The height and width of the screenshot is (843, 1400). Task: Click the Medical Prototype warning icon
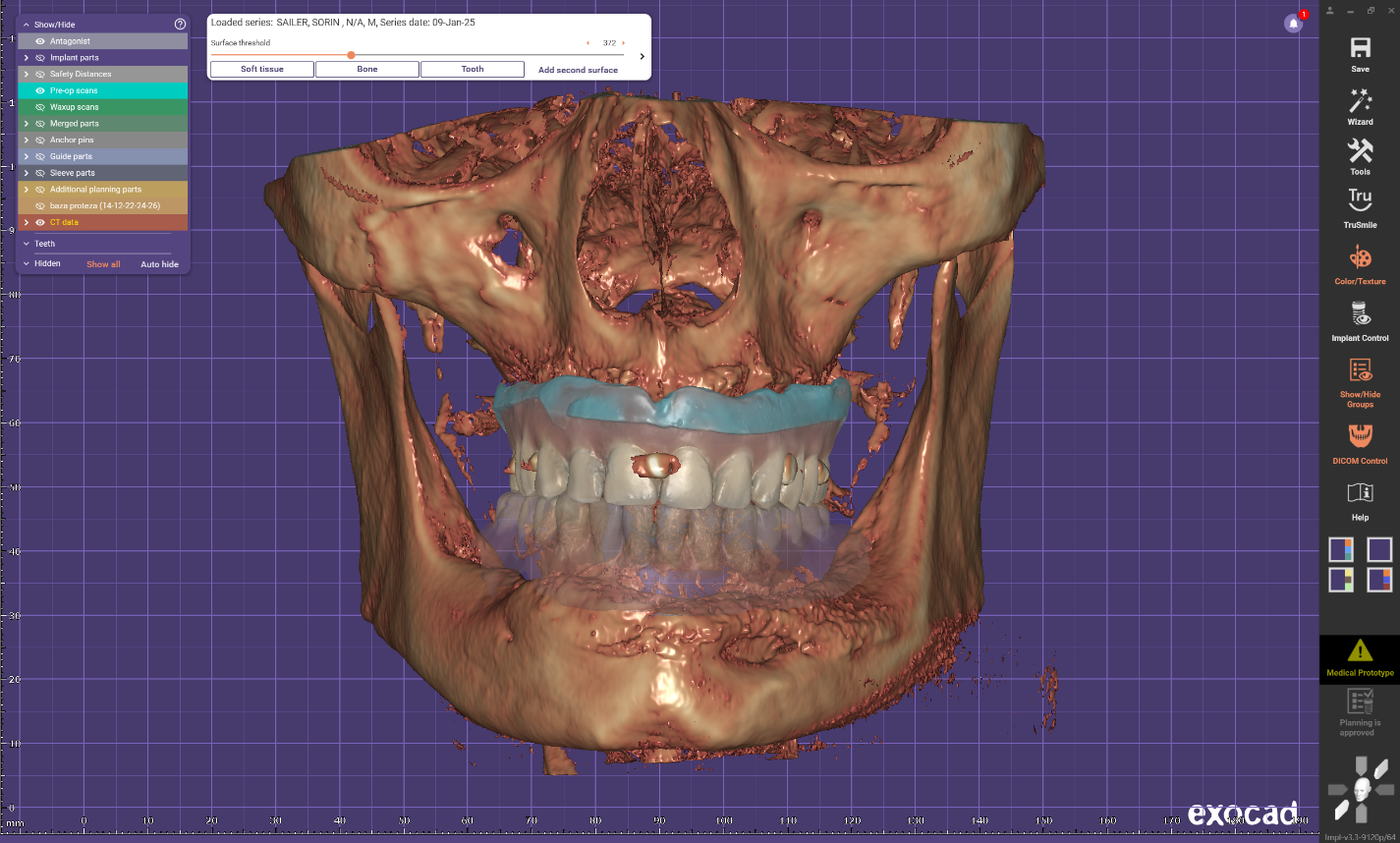click(1360, 650)
